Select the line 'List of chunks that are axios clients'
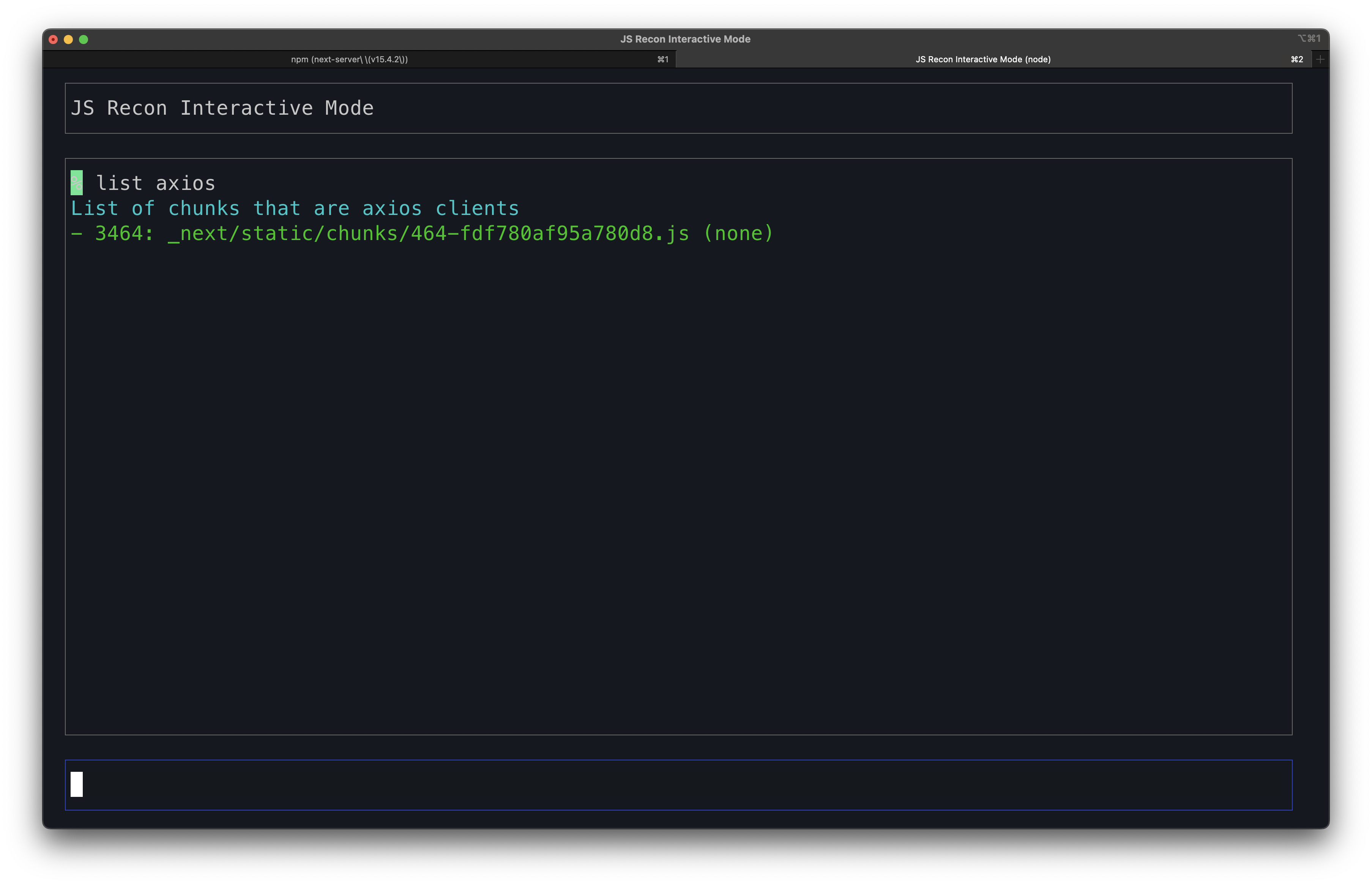Viewport: 1372px width, 885px height. (295, 208)
